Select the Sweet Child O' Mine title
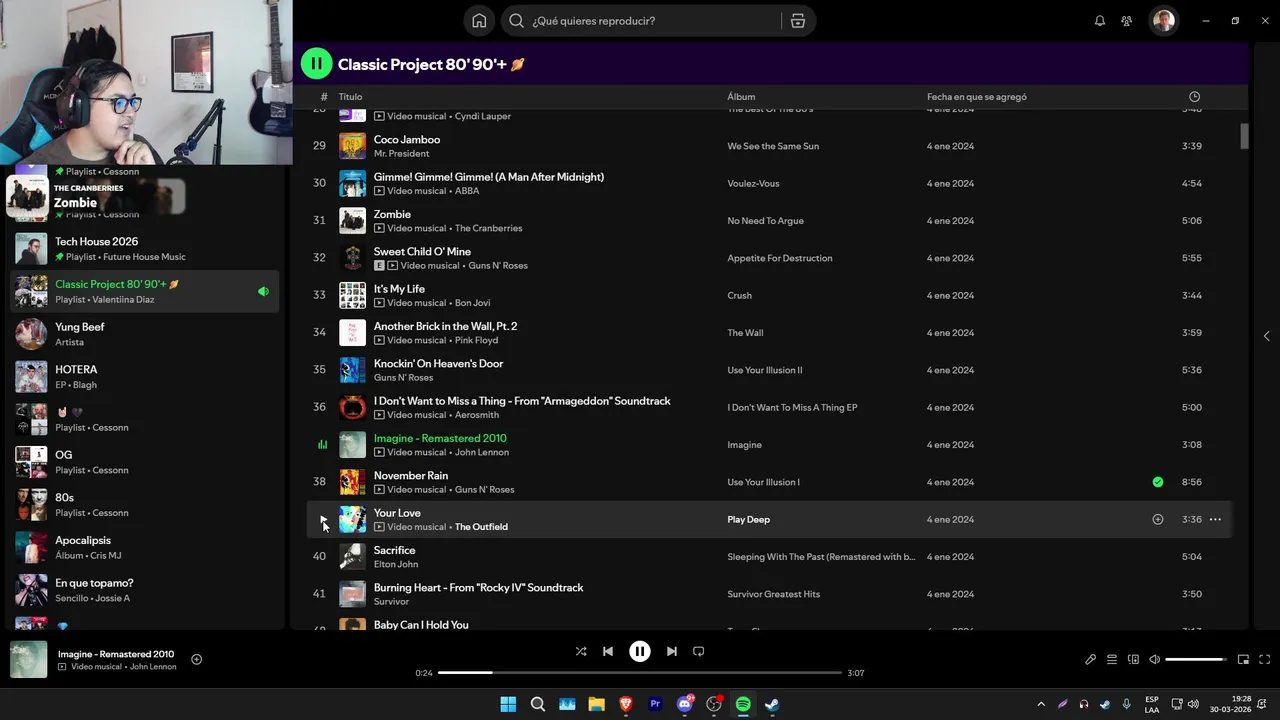Viewport: 1280px width, 720px height. click(422, 252)
